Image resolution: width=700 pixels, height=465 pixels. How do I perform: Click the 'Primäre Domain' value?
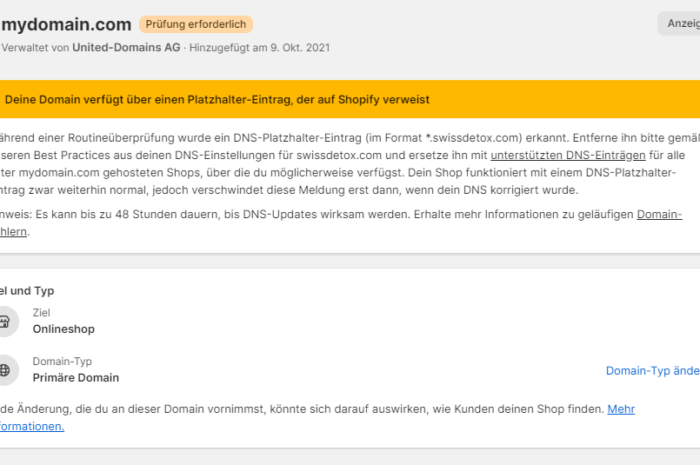pos(76,378)
